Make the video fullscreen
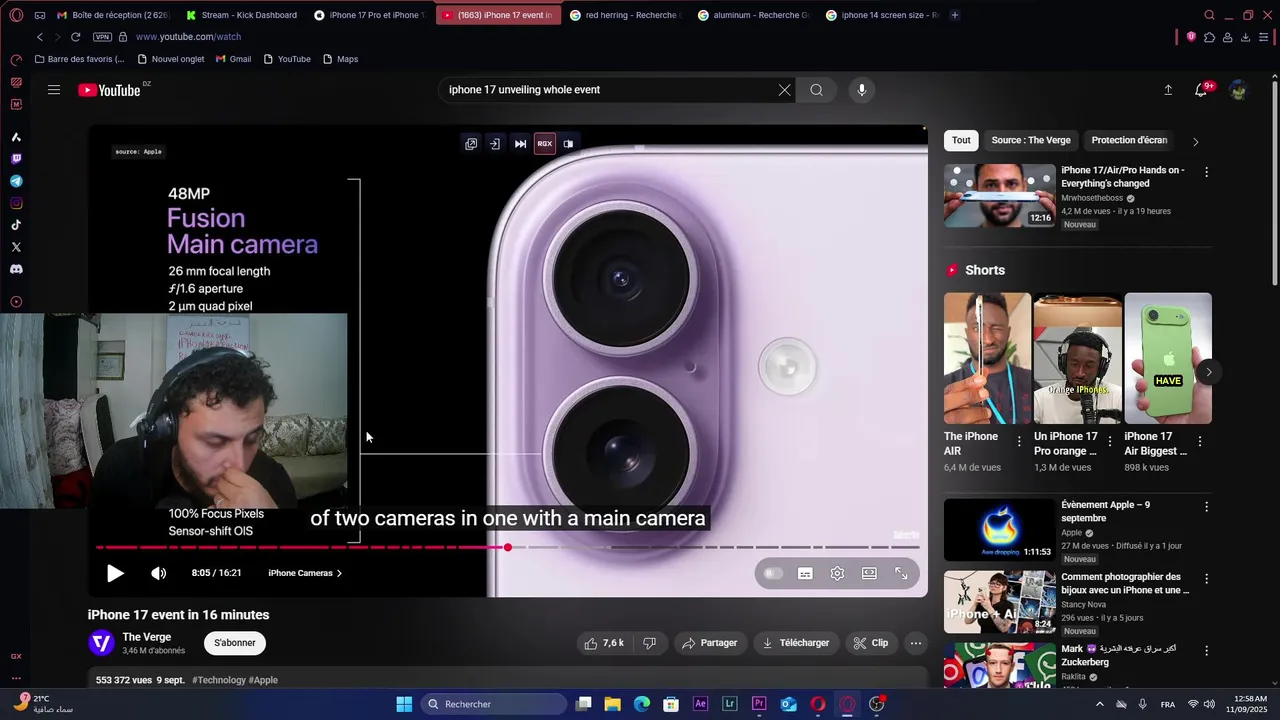Screen dimensions: 1280x720 pos(902,573)
